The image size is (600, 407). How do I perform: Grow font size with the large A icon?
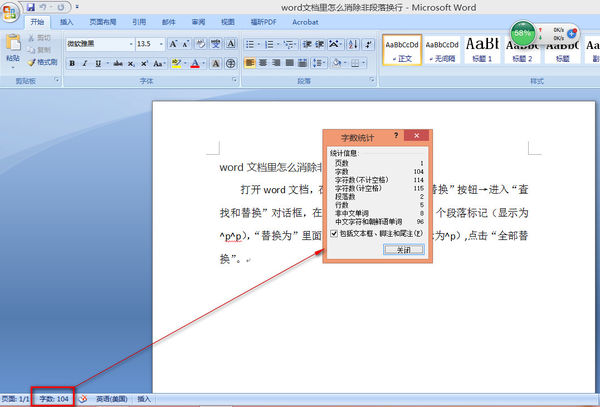tap(173, 44)
